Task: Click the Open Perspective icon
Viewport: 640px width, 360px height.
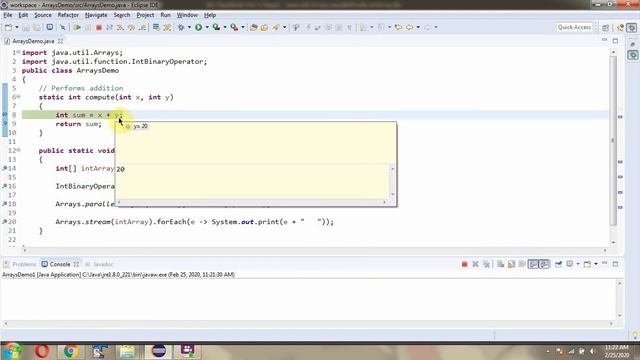Action: 606,27
